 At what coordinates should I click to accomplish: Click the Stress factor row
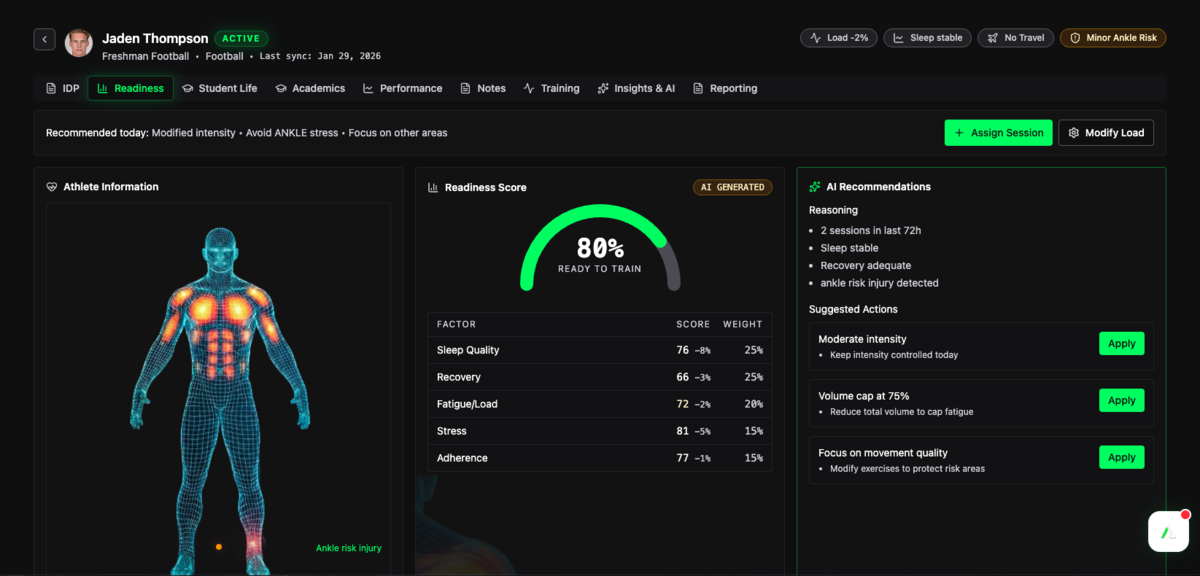click(x=600, y=431)
